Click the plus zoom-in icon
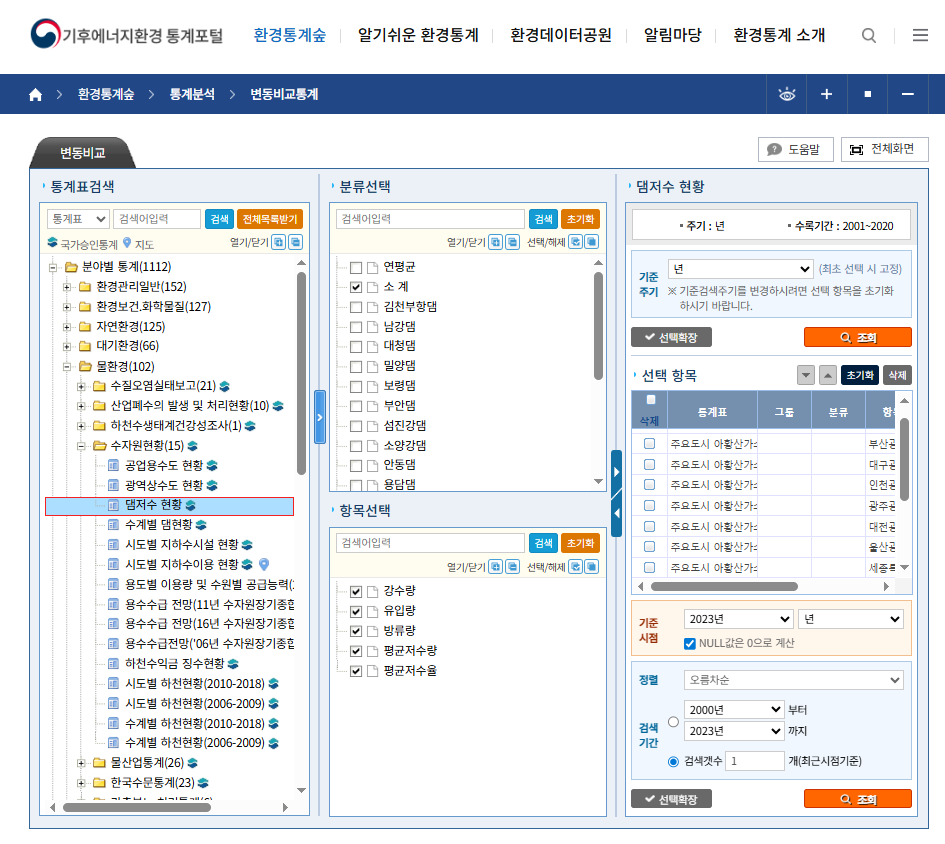Screen dimensions: 945x844 tap(827, 95)
